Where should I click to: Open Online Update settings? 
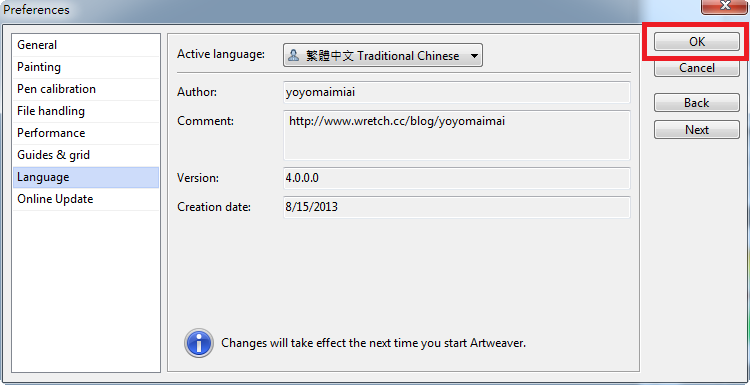coord(86,199)
